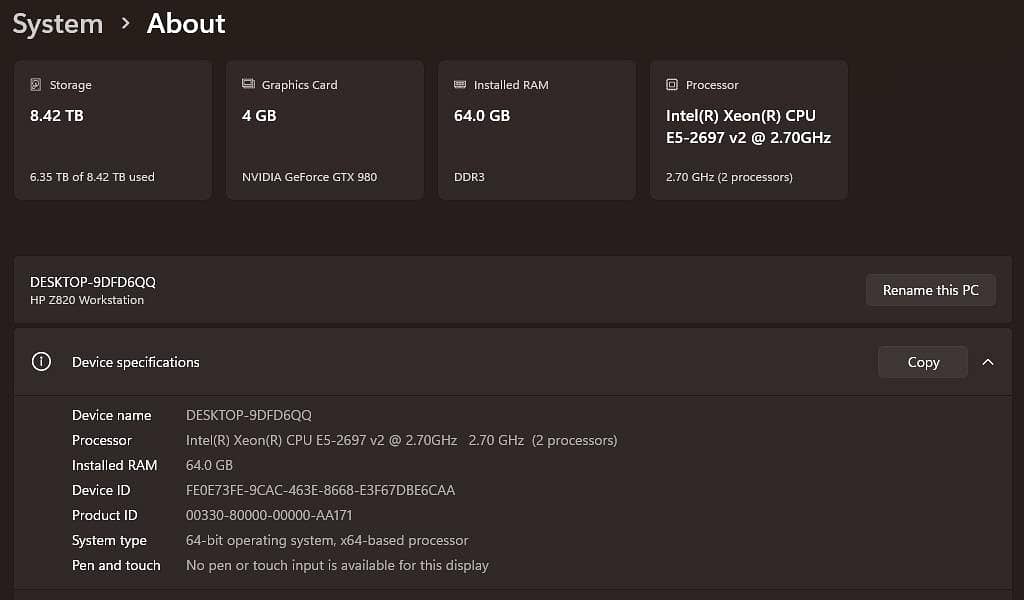
Task: Click the Storage disk icon
Action: click(36, 84)
